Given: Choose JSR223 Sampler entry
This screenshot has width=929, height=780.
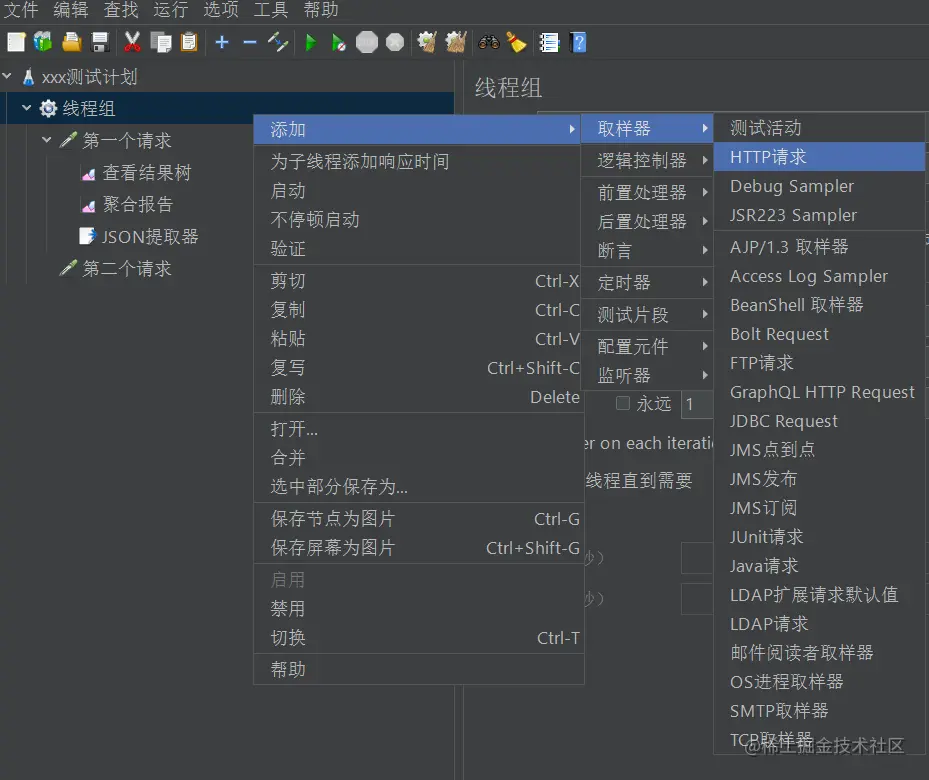Looking at the screenshot, I should (x=819, y=215).
